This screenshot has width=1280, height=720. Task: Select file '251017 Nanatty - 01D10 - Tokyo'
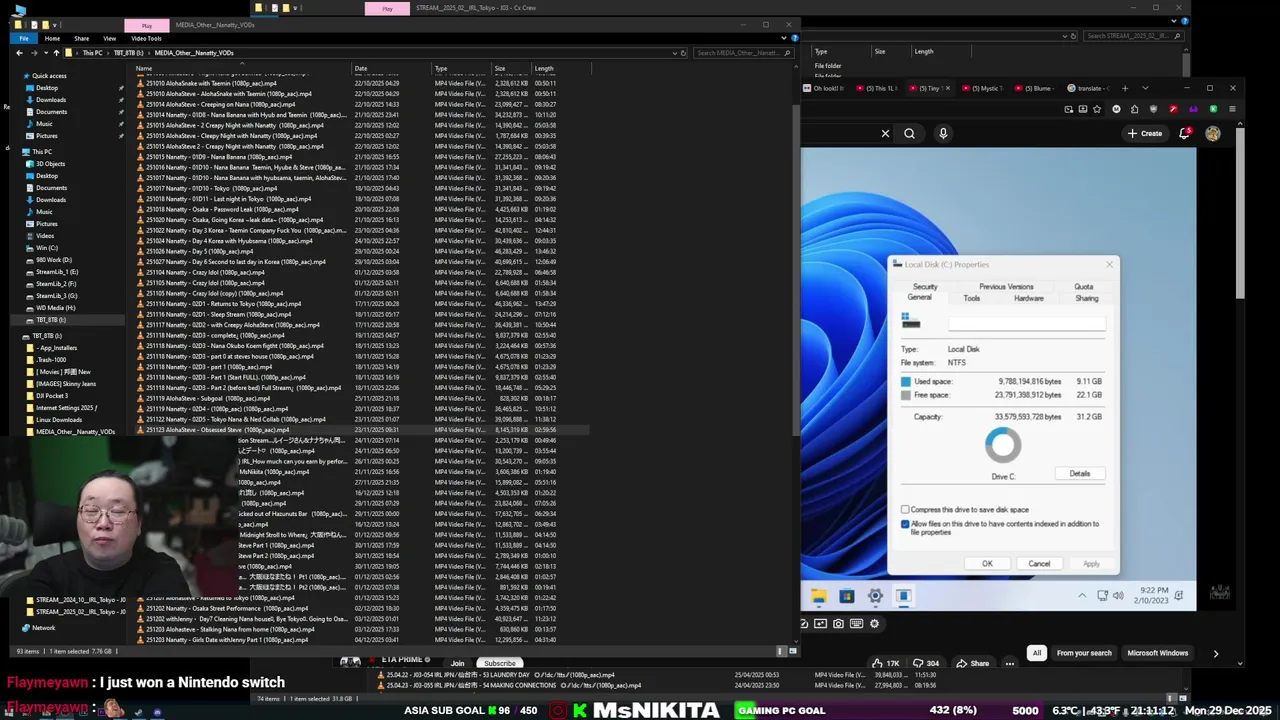point(208,188)
